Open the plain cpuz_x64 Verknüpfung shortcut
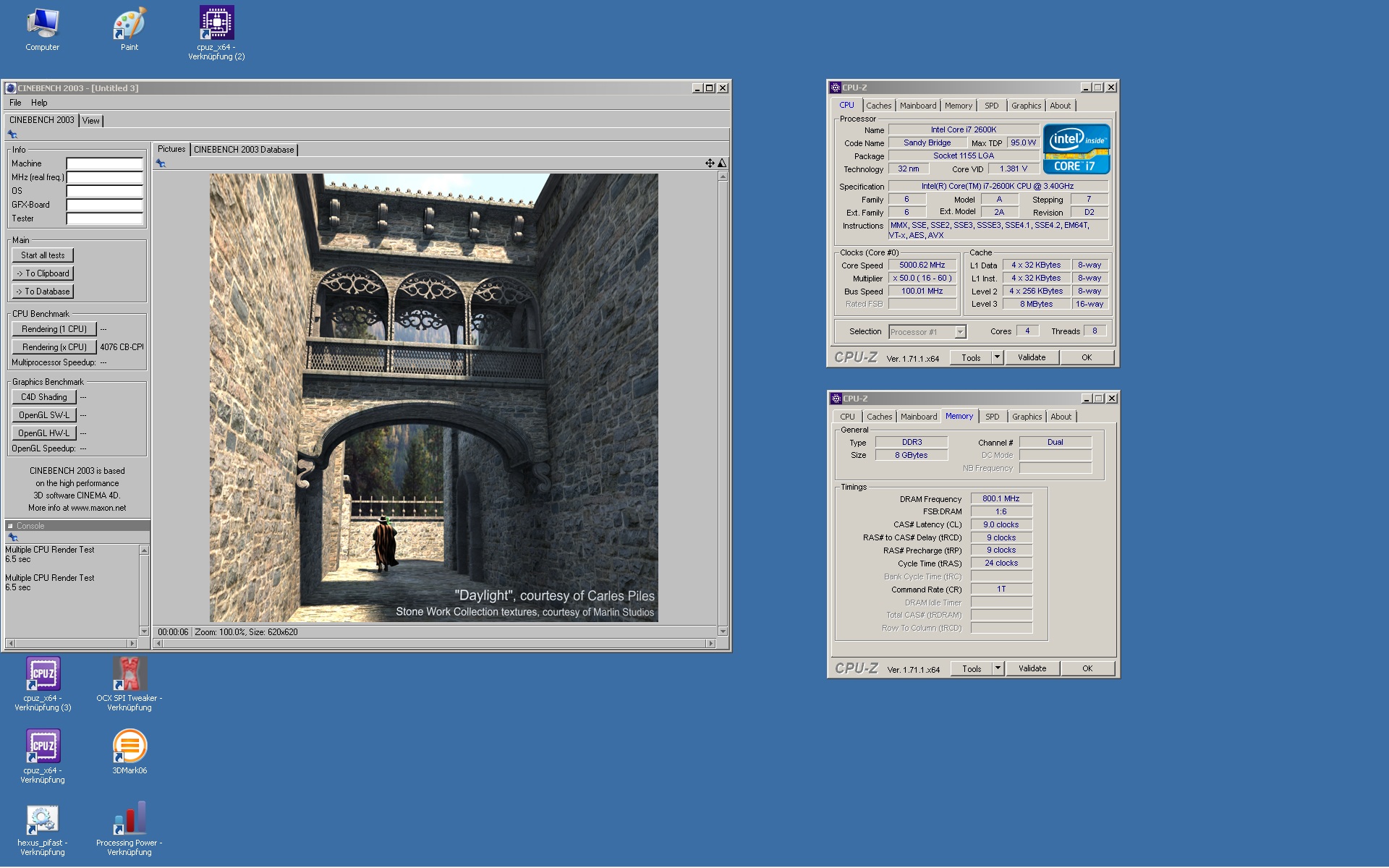The height and width of the screenshot is (868, 1389). (43, 757)
